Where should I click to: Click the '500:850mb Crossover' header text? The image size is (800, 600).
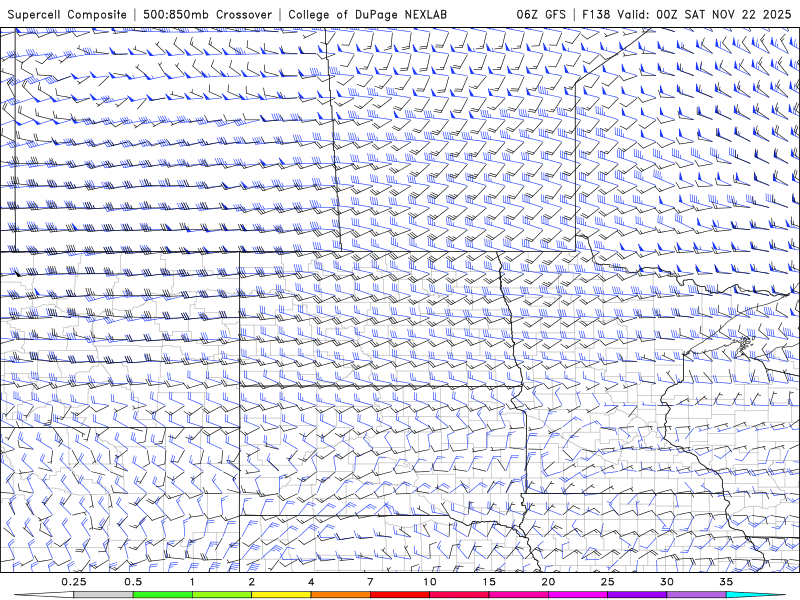pyautogui.click(x=207, y=14)
